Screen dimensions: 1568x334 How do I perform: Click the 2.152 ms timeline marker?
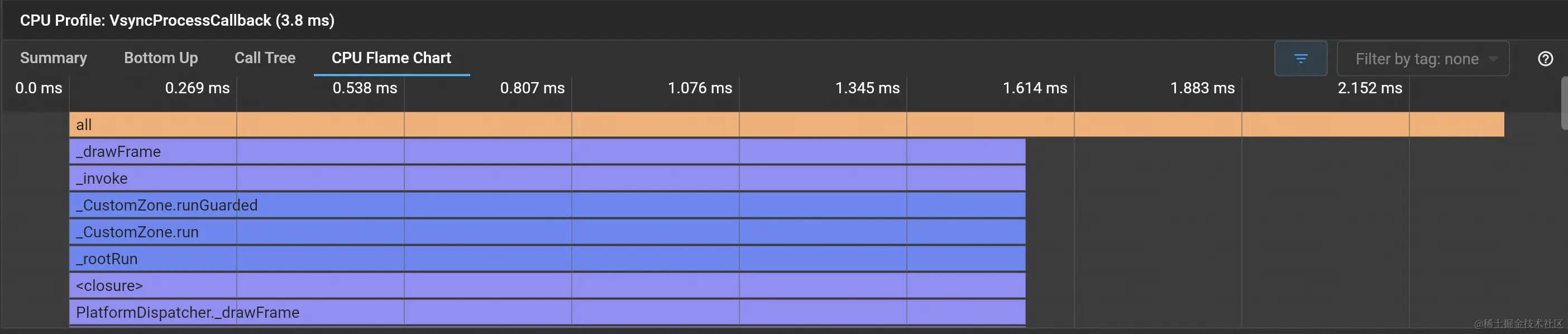tap(1370, 88)
